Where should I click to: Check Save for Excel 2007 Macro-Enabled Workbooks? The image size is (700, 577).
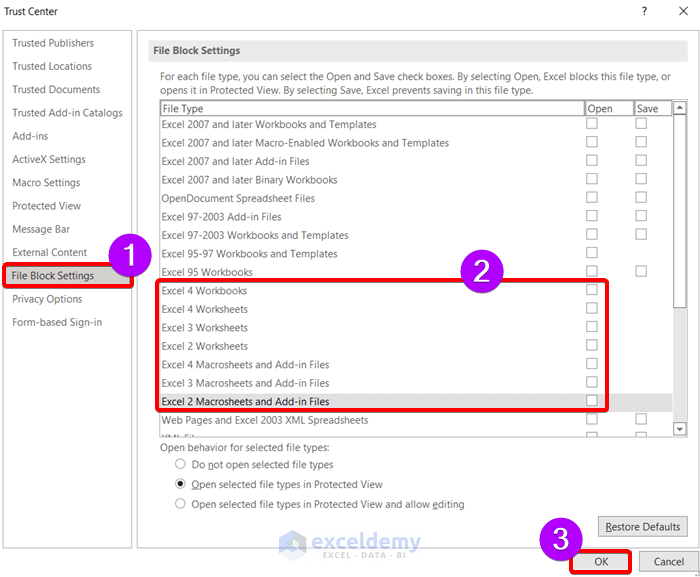click(x=641, y=142)
